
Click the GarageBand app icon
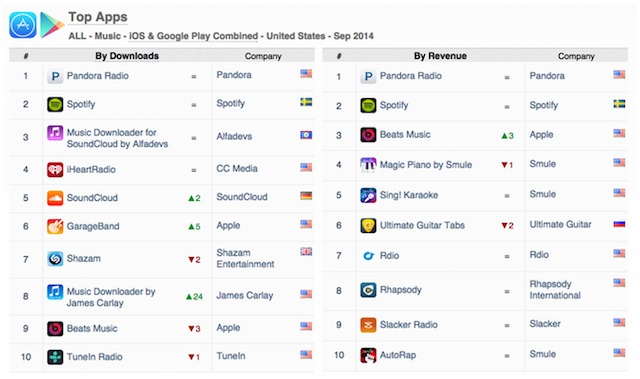pyautogui.click(x=55, y=226)
